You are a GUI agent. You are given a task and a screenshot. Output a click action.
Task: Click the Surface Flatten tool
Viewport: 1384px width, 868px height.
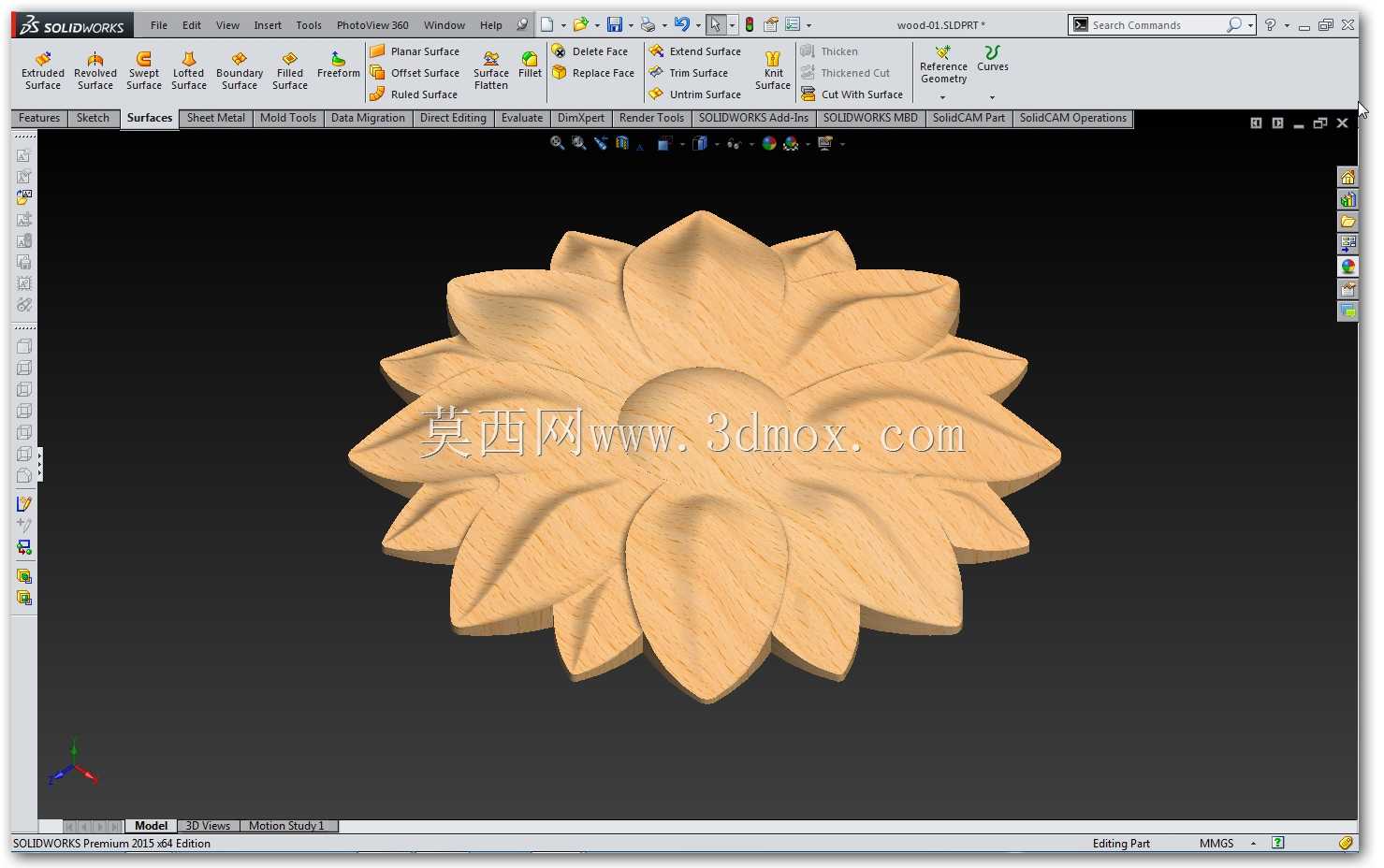[491, 71]
